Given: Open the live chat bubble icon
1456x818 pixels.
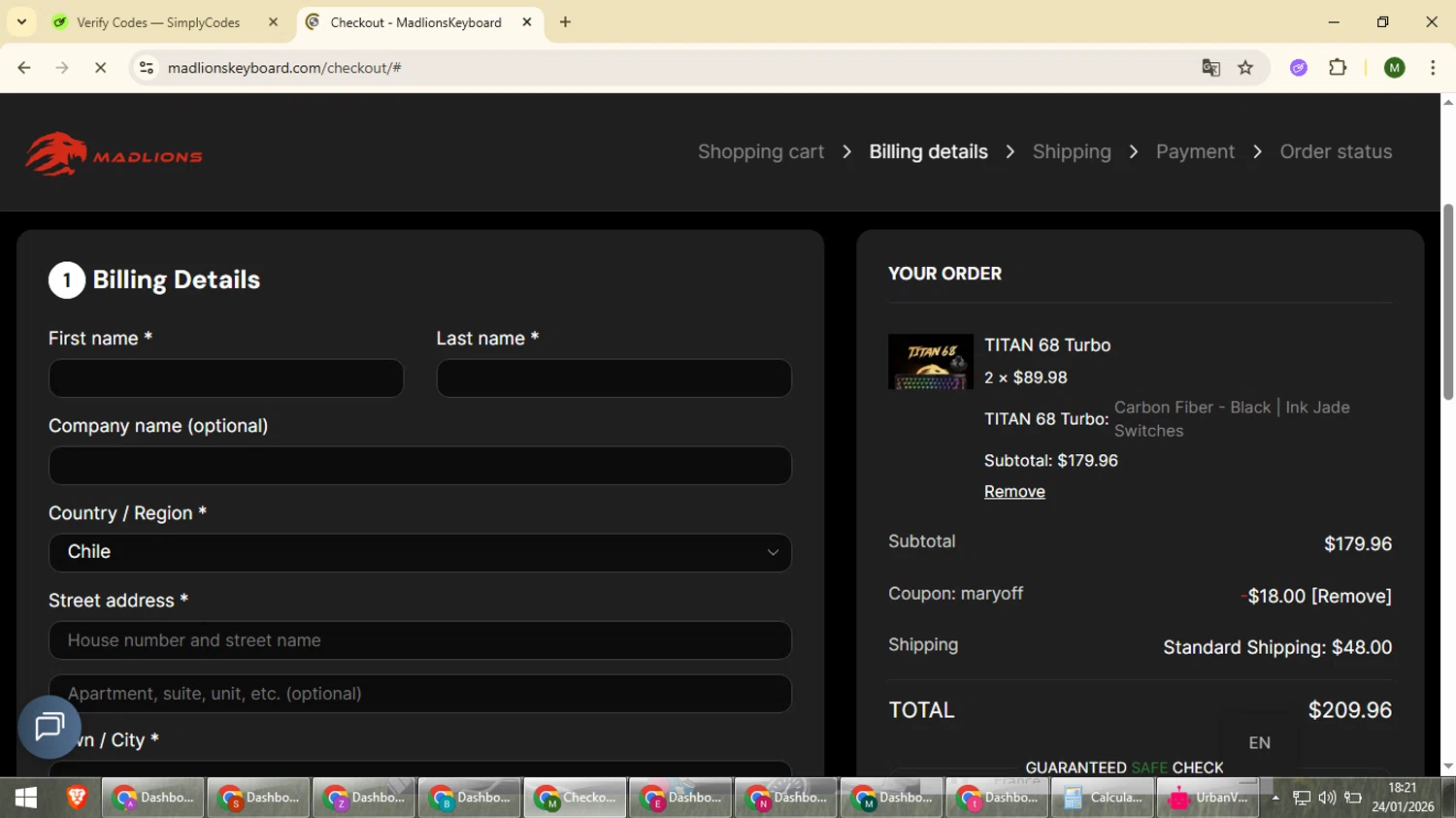Looking at the screenshot, I should (x=50, y=727).
